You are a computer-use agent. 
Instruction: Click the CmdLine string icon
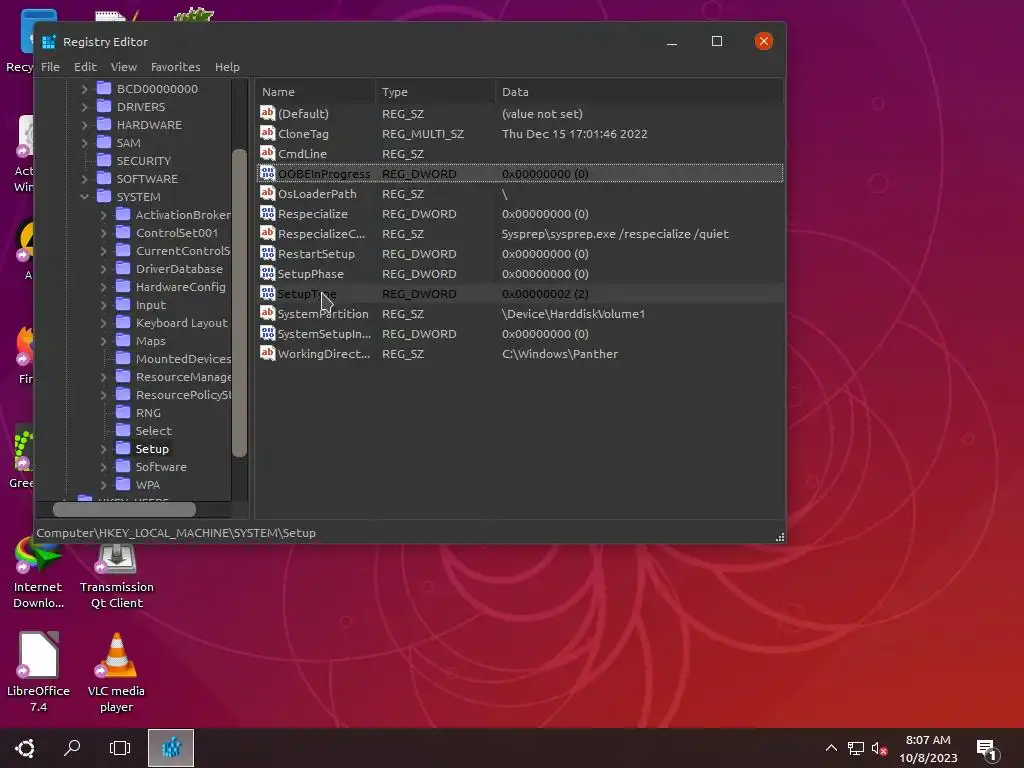tap(267, 153)
